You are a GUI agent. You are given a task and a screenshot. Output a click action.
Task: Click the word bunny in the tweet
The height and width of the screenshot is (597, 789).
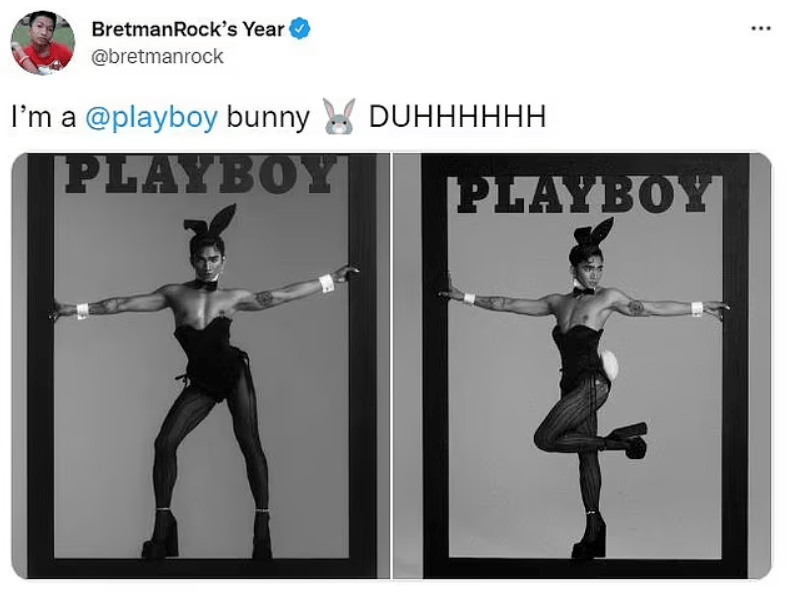coord(268,118)
